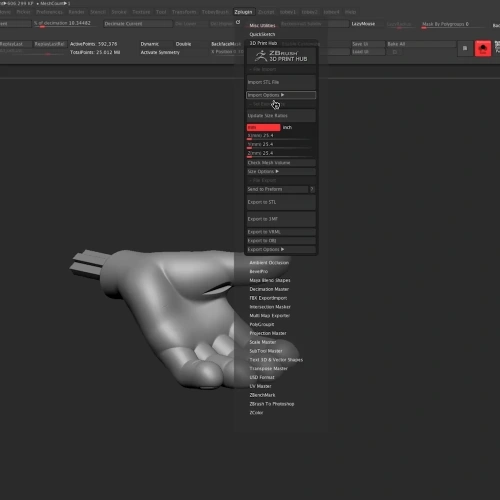Open UV Master in the plugin list

coord(260,386)
